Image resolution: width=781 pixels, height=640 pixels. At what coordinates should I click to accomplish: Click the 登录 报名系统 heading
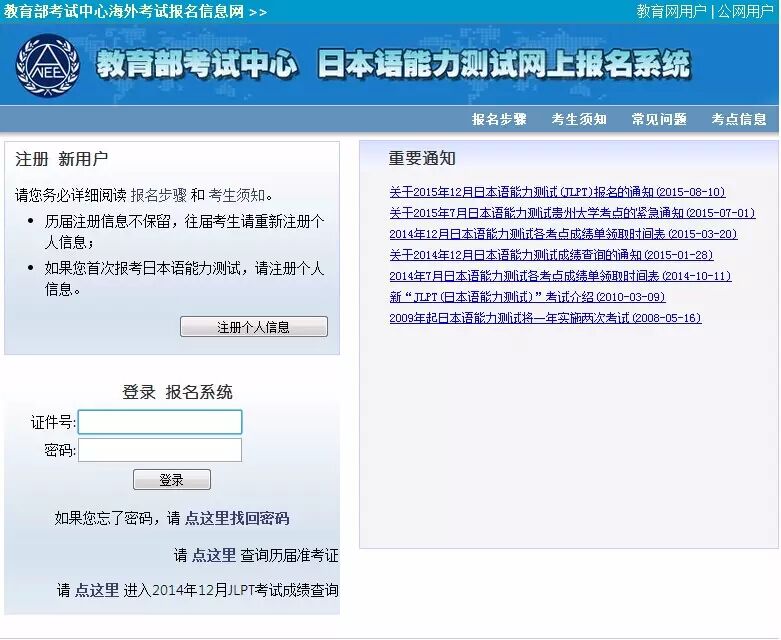tap(177, 392)
